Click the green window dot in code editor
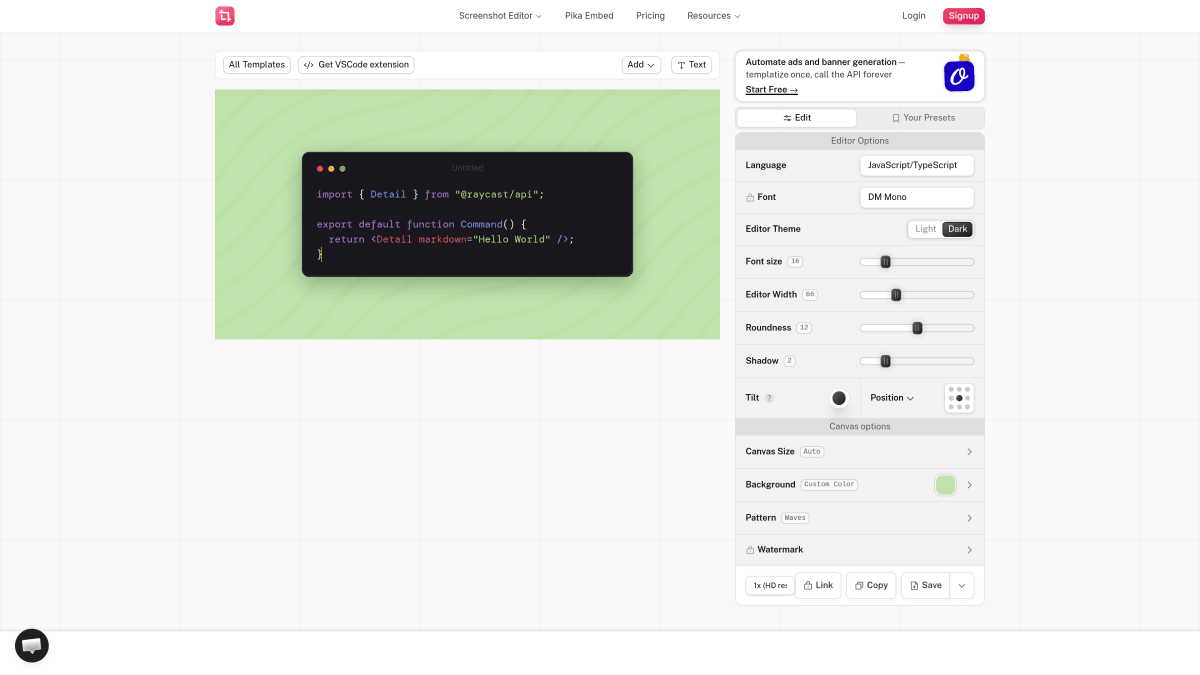 (x=342, y=169)
